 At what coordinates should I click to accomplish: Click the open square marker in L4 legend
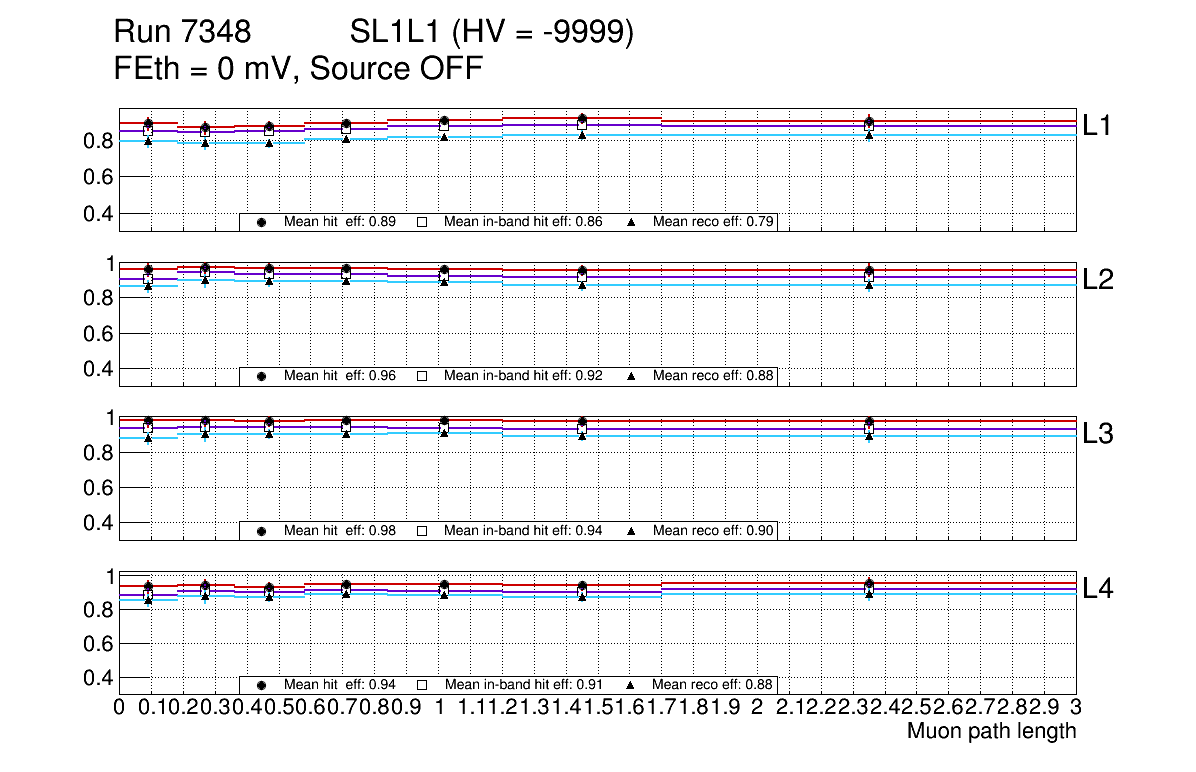tap(422, 685)
